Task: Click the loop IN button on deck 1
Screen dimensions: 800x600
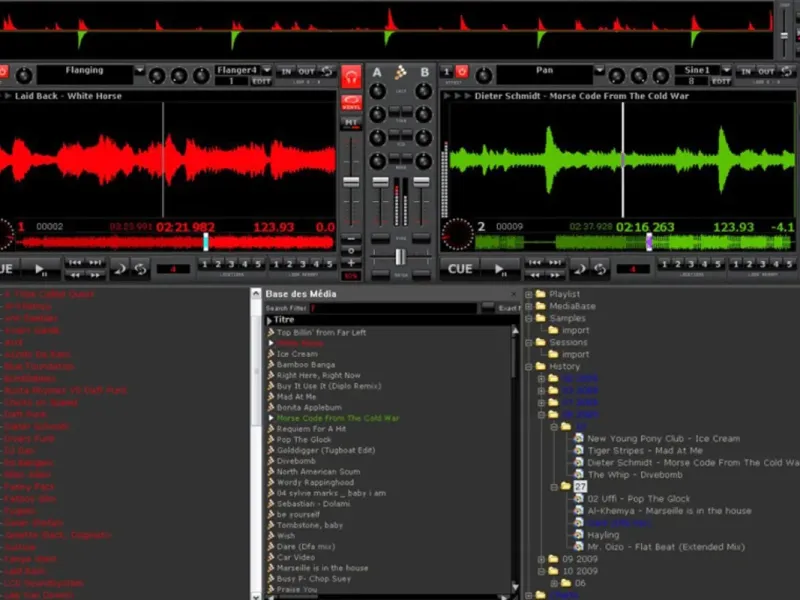Action: pos(286,71)
